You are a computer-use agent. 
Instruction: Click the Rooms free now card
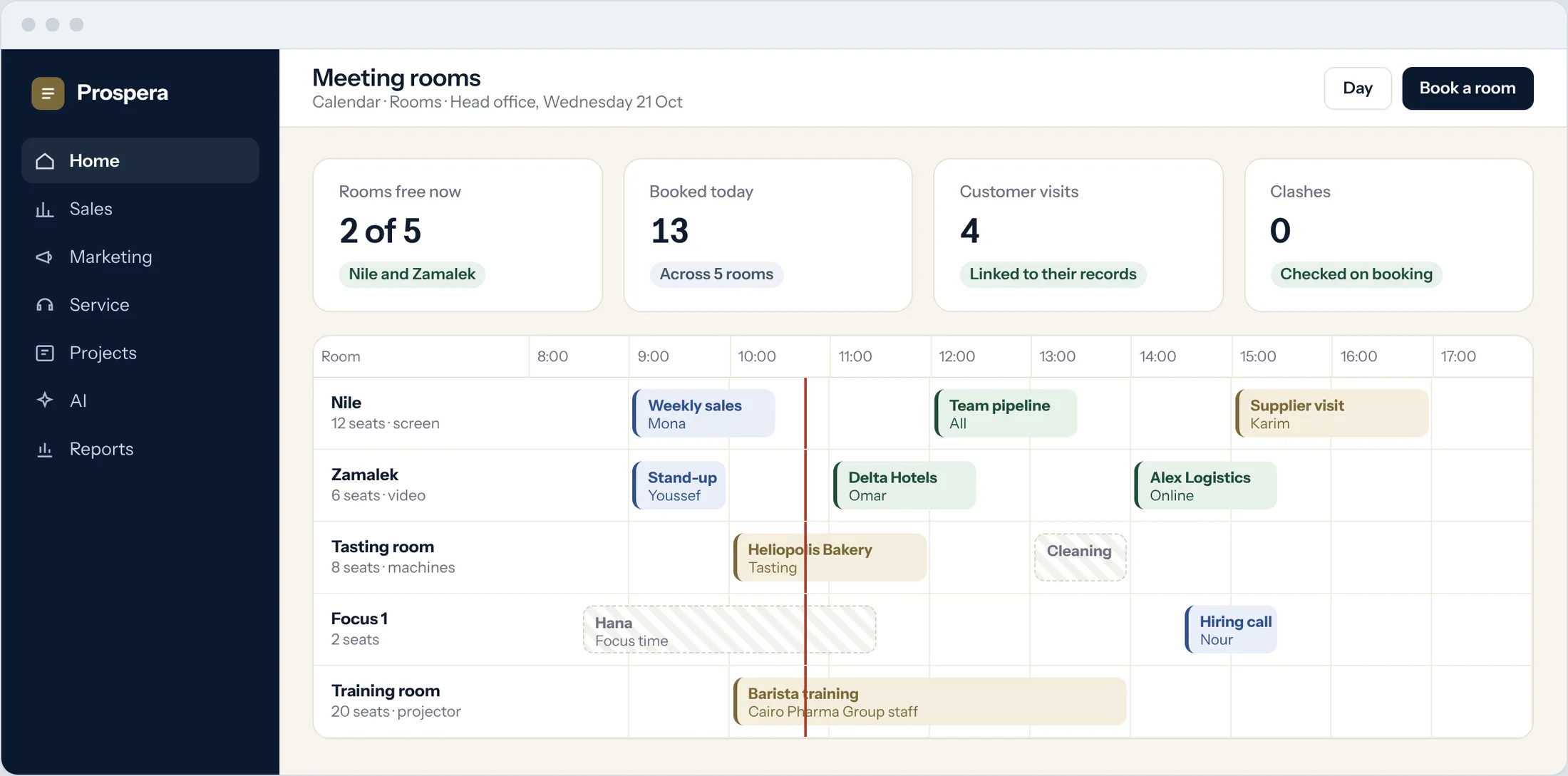click(458, 235)
